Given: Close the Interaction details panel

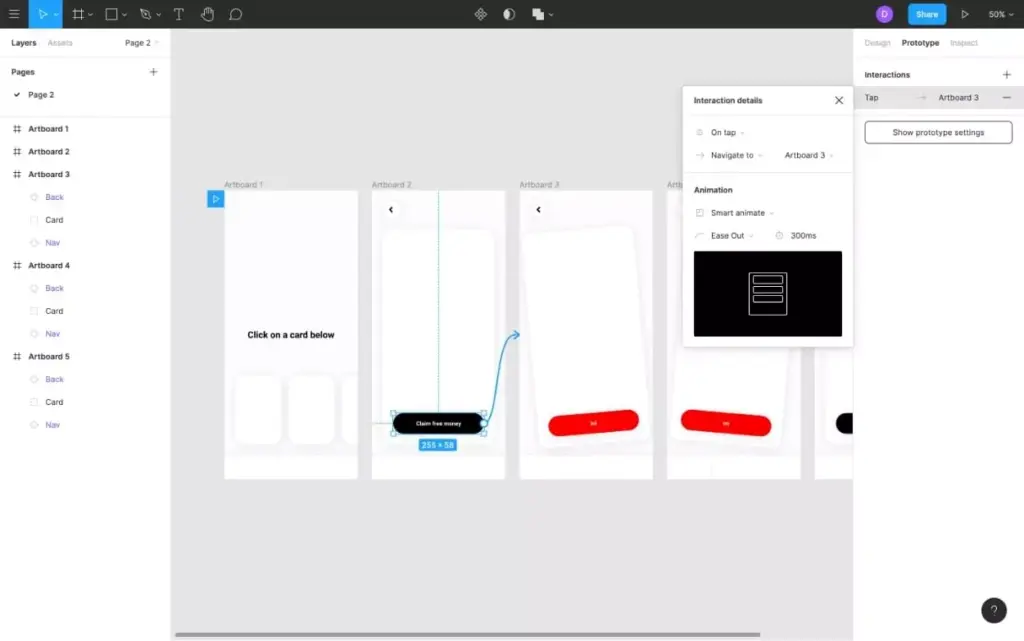Looking at the screenshot, I should pos(838,100).
